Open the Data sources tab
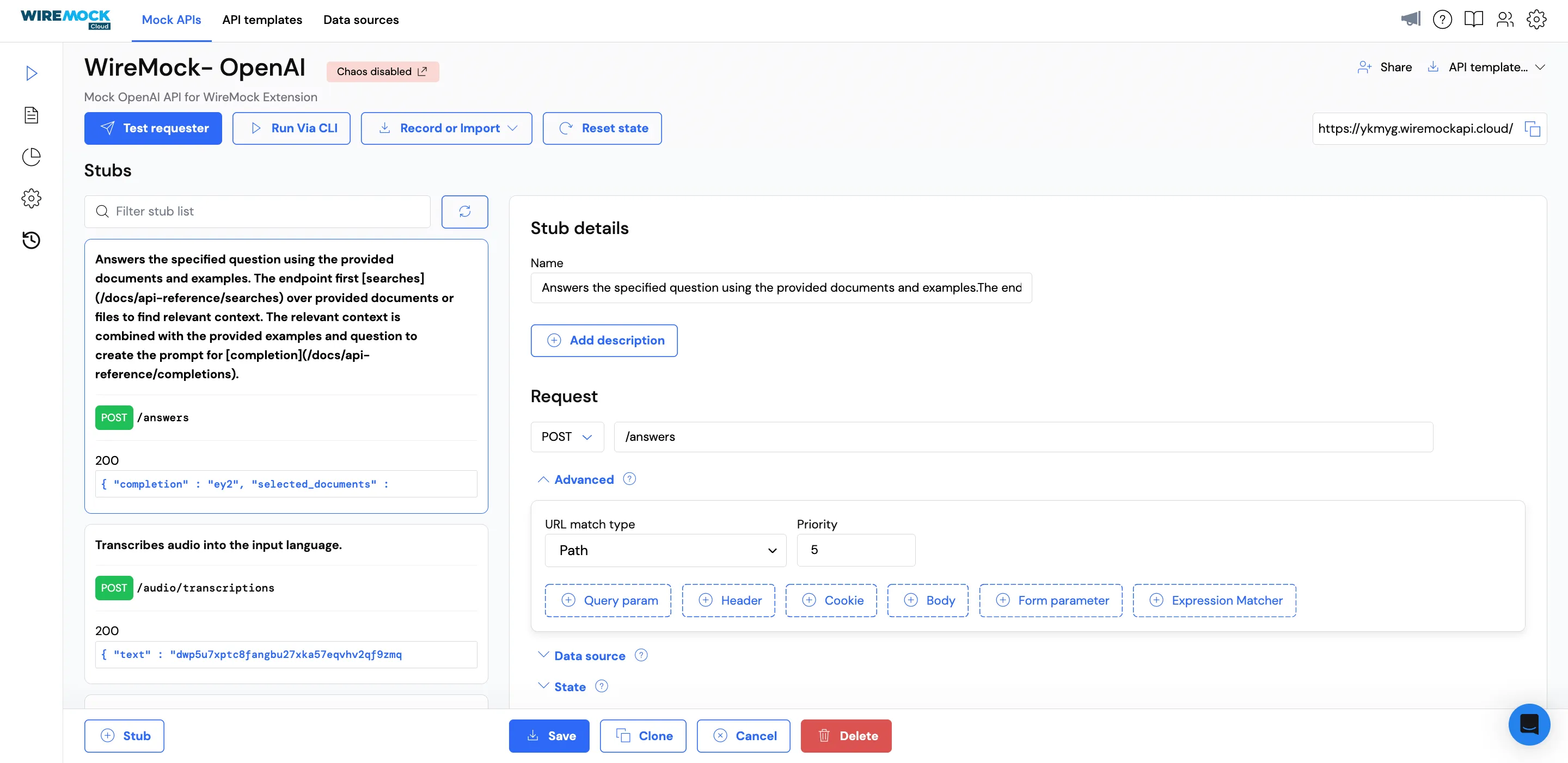 (x=361, y=20)
